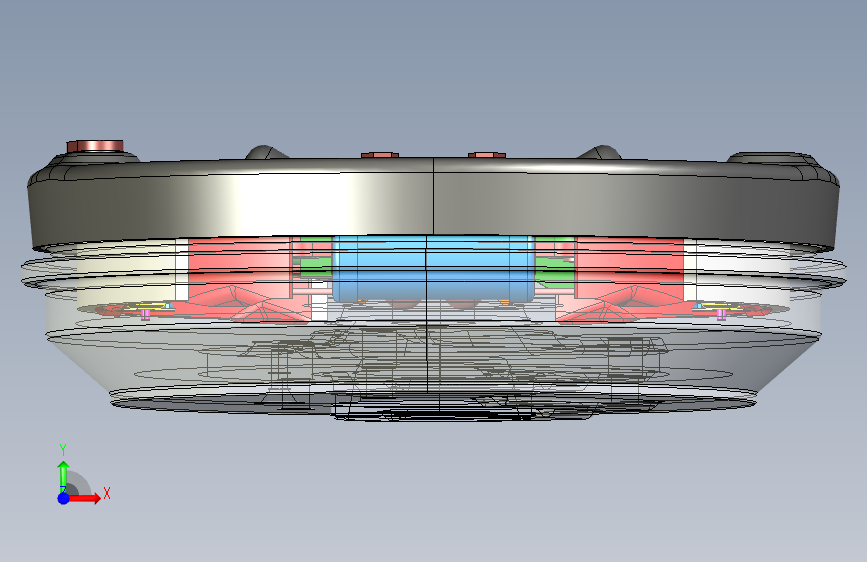Select the large red button on the top left of the model
The image size is (867, 562).
[95, 146]
